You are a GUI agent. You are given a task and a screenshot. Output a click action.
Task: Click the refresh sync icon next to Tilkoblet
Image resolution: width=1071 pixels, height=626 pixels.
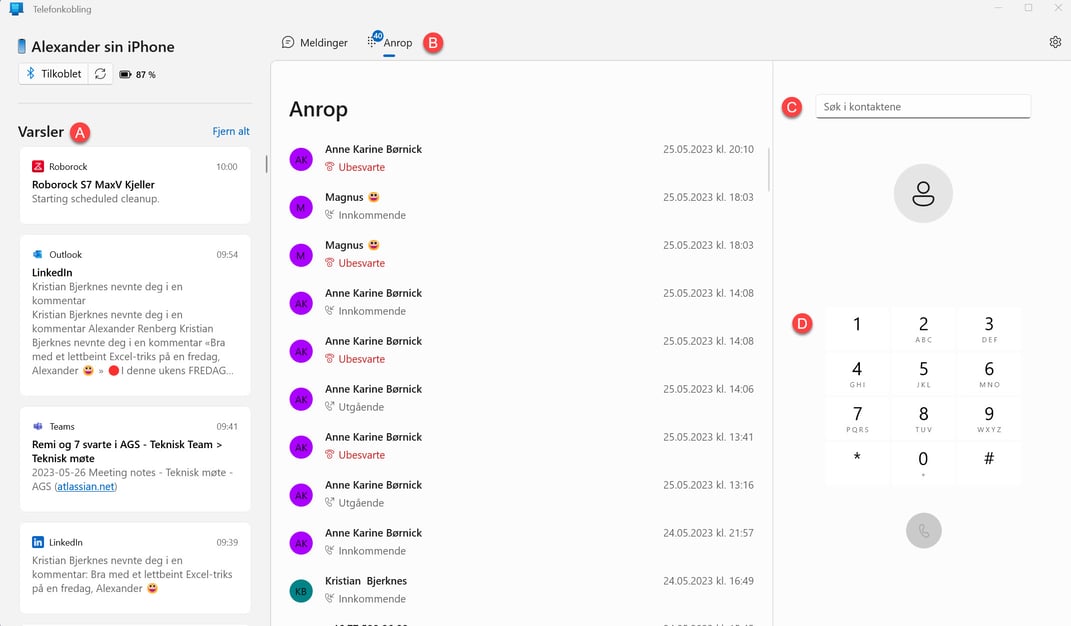(x=100, y=74)
